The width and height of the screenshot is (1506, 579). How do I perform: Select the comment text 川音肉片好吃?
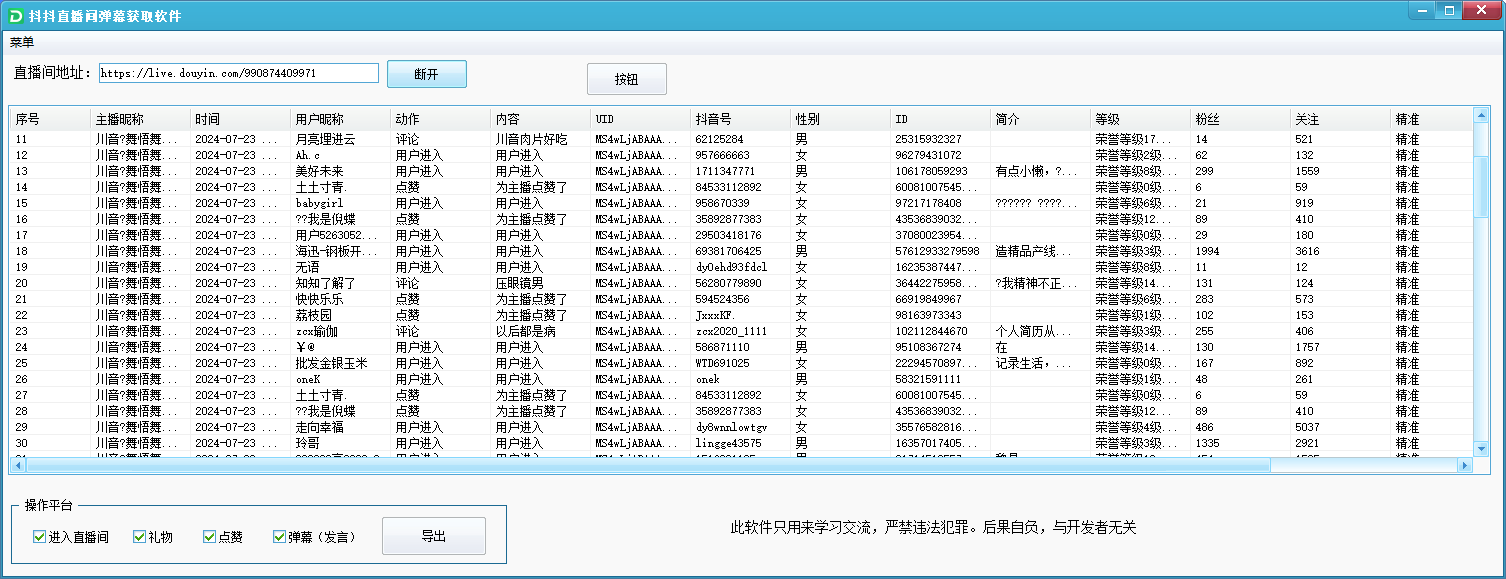pyautogui.click(x=531, y=139)
